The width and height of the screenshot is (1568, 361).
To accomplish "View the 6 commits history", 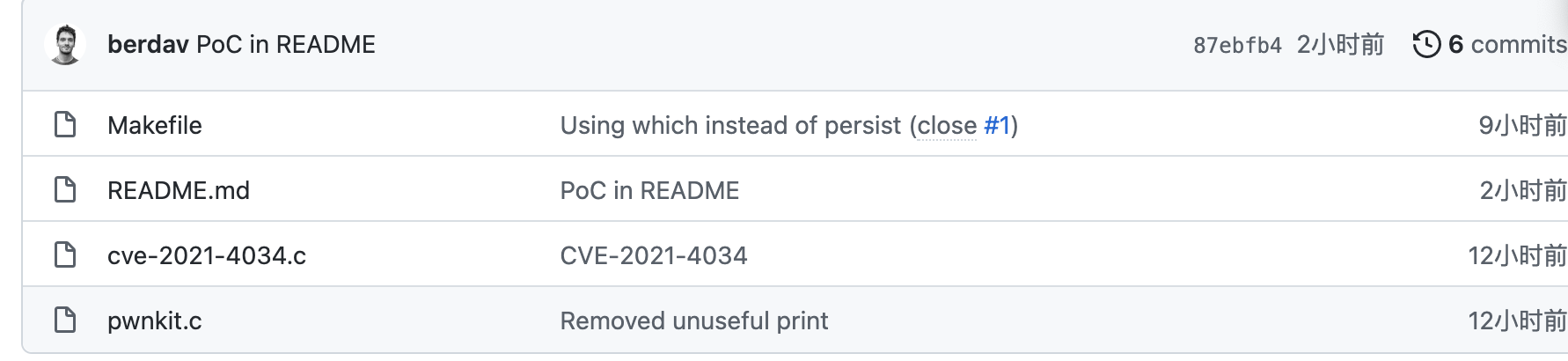I will [1506, 45].
